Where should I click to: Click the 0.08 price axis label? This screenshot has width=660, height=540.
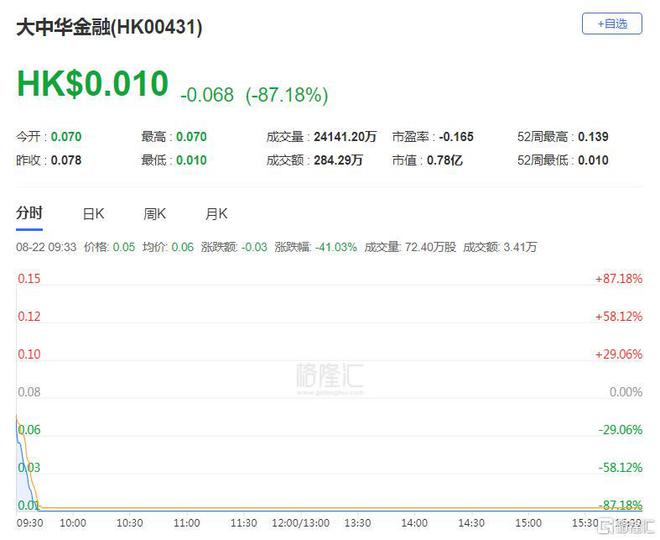pos(29,392)
